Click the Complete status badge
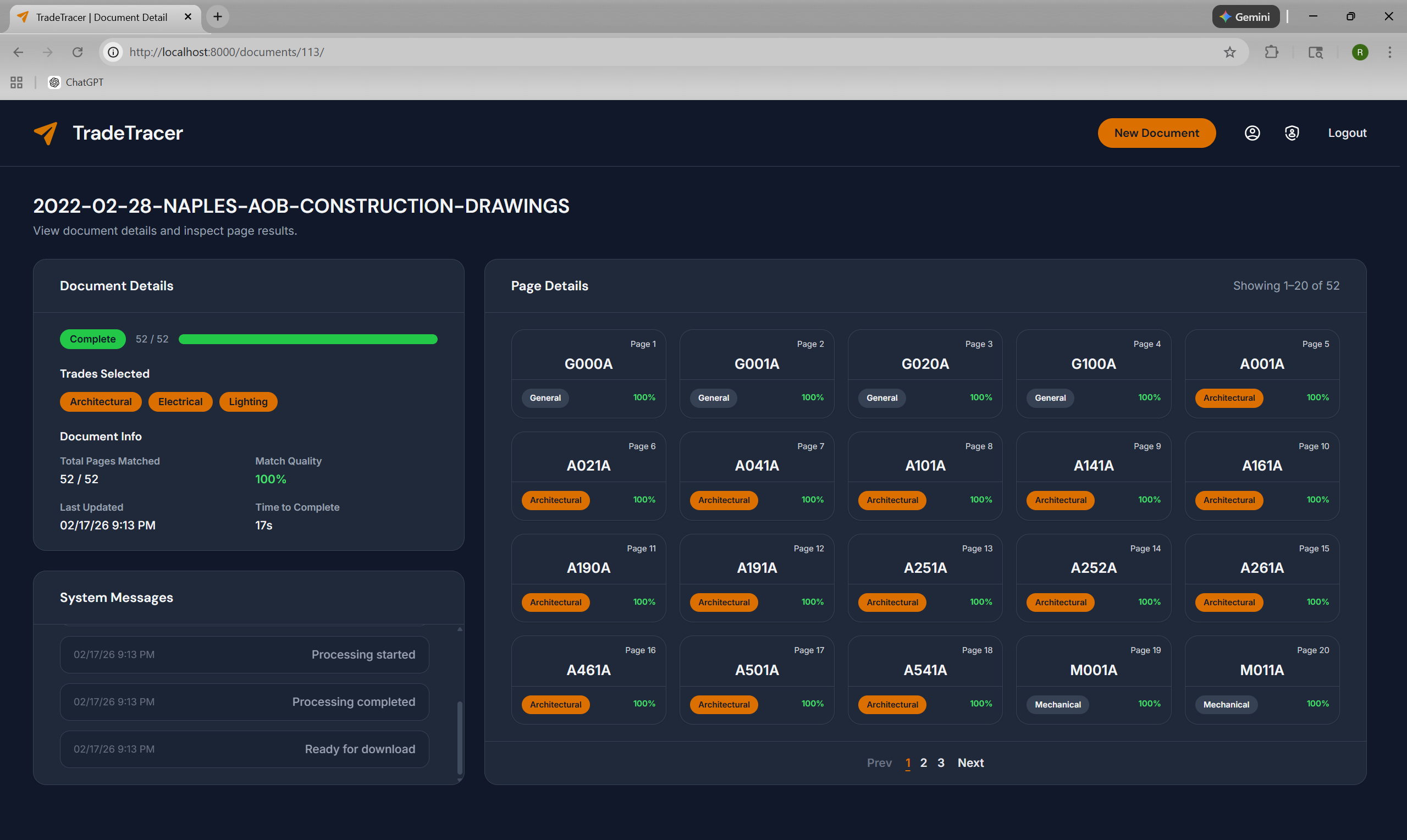The image size is (1407, 840). coord(93,339)
